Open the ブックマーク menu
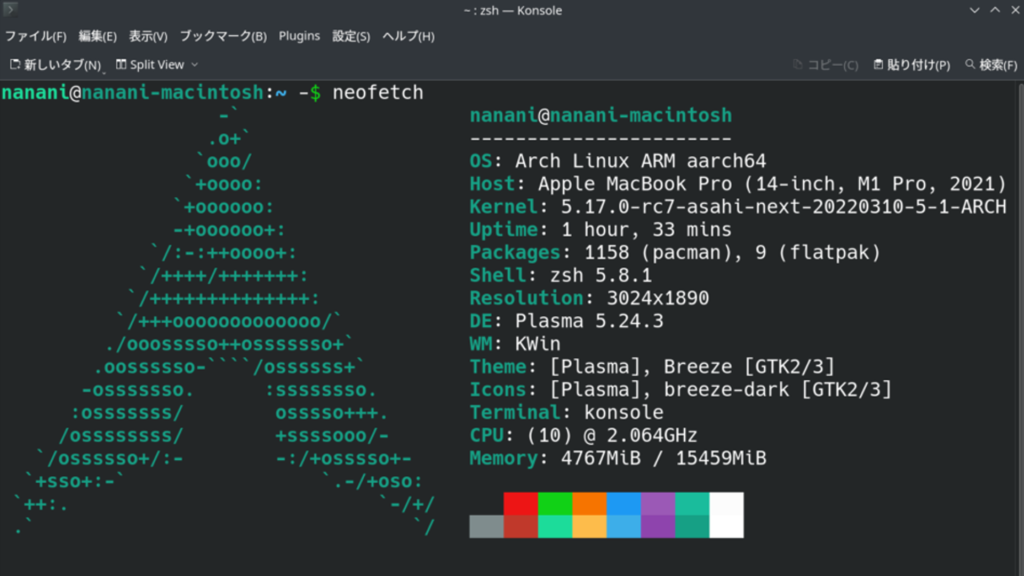Image resolution: width=1024 pixels, height=576 pixels. tap(222, 35)
